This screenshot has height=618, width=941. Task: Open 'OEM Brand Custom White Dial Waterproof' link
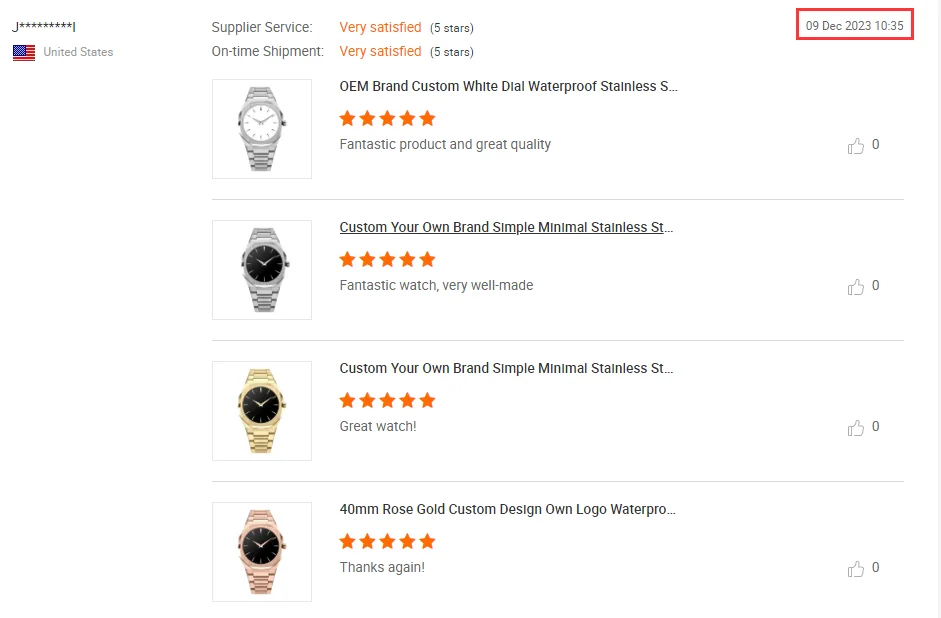509,86
